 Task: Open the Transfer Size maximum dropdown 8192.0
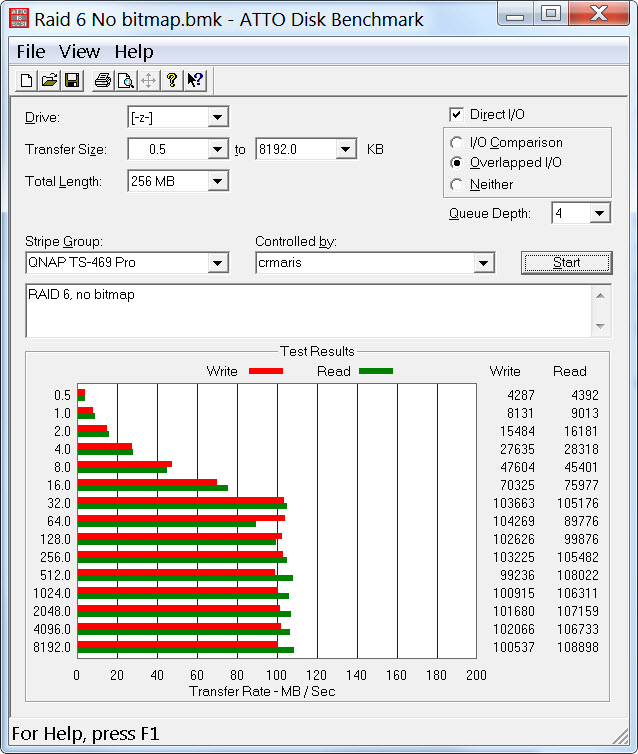click(345, 149)
